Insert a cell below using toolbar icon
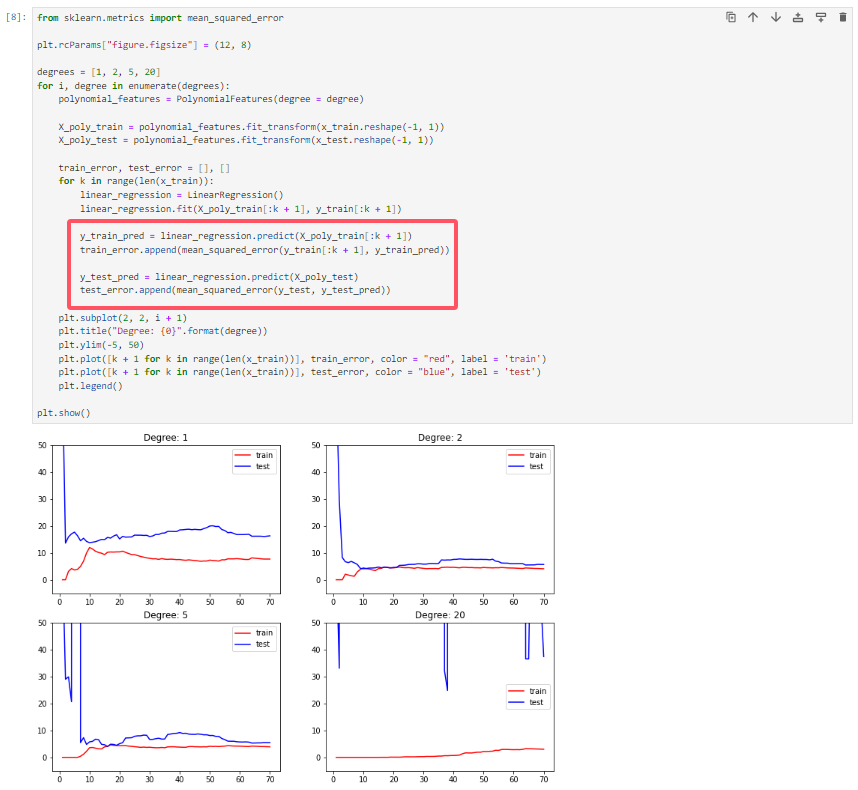Image resolution: width=858 pixels, height=790 pixels. tap(820, 18)
